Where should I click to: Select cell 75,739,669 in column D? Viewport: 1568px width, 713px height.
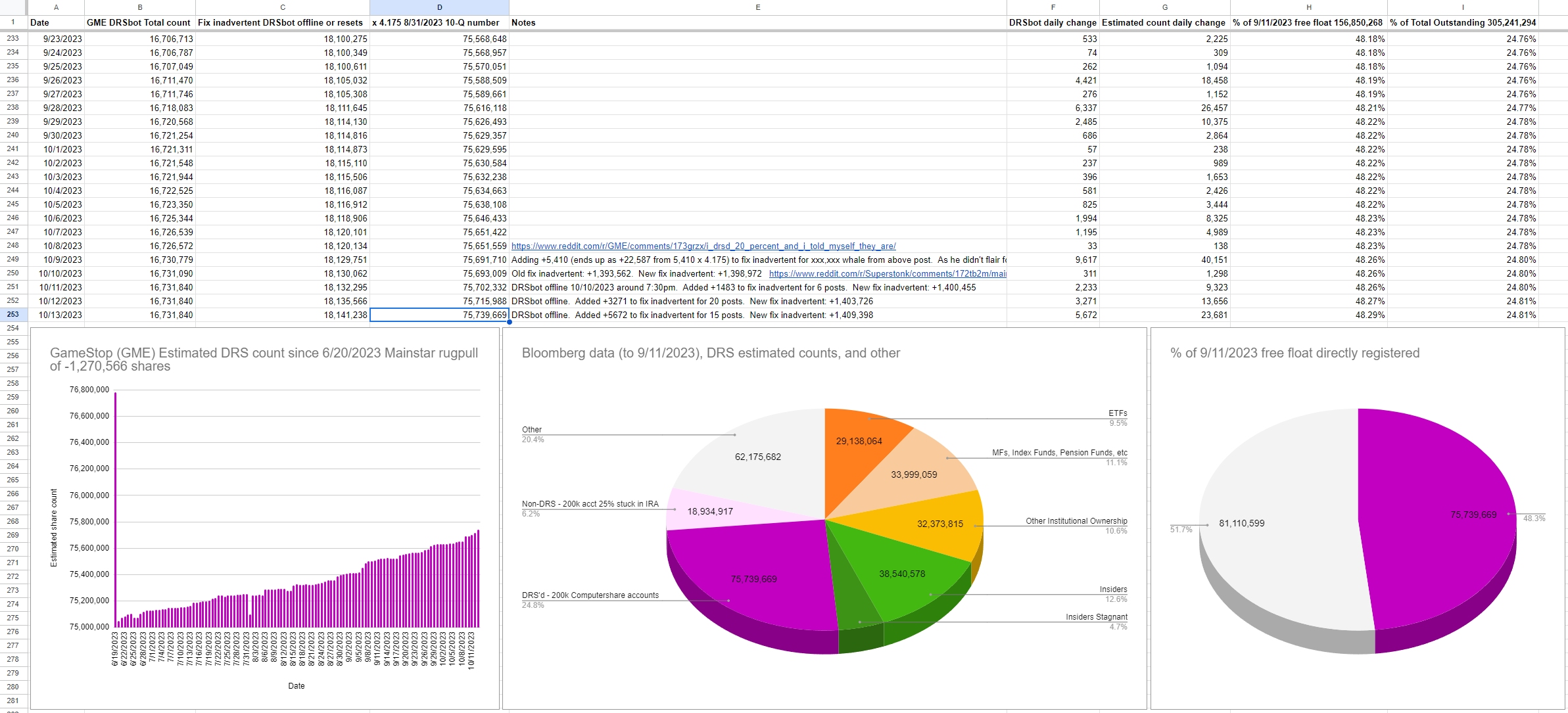[x=439, y=315]
